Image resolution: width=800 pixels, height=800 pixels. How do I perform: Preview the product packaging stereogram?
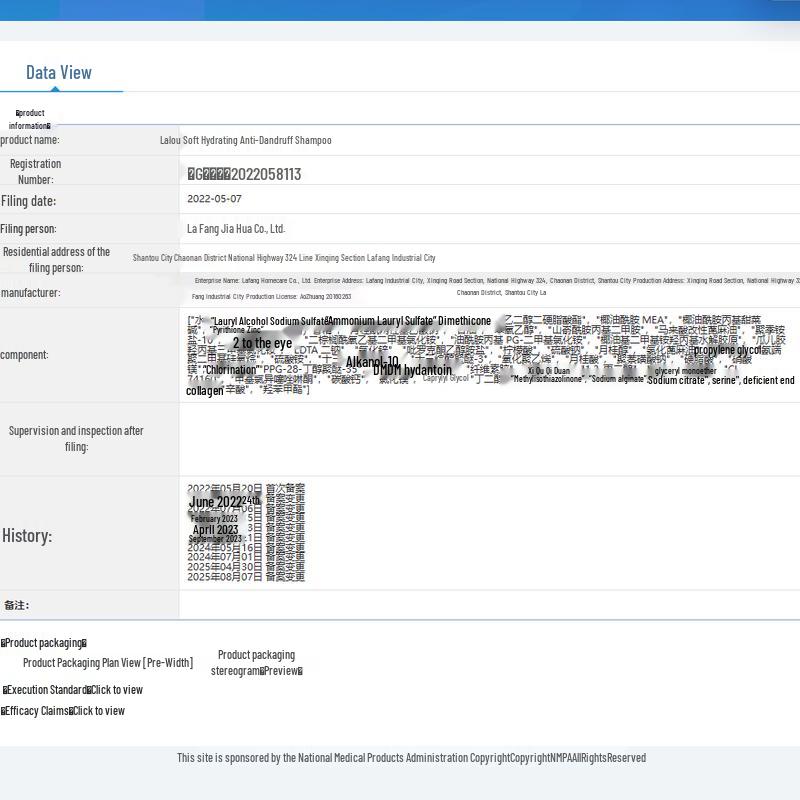256,663
